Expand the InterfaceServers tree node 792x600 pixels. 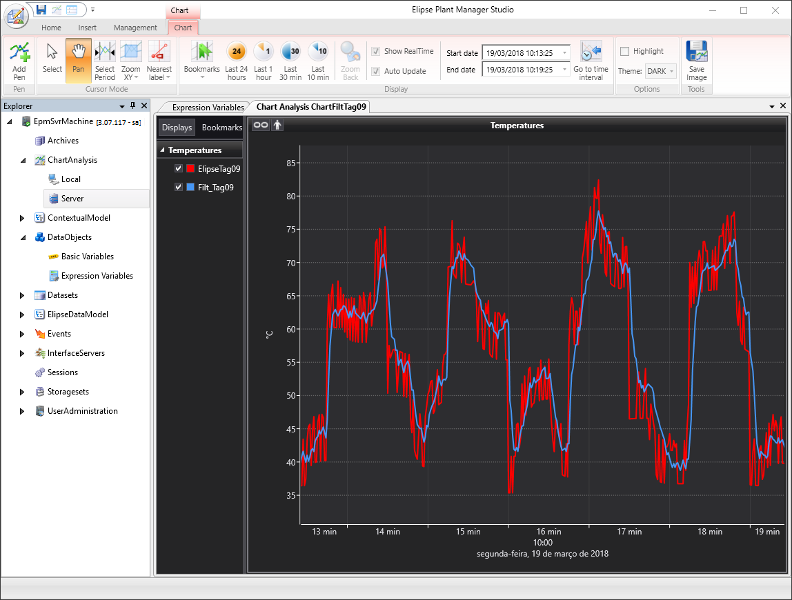tap(22, 354)
